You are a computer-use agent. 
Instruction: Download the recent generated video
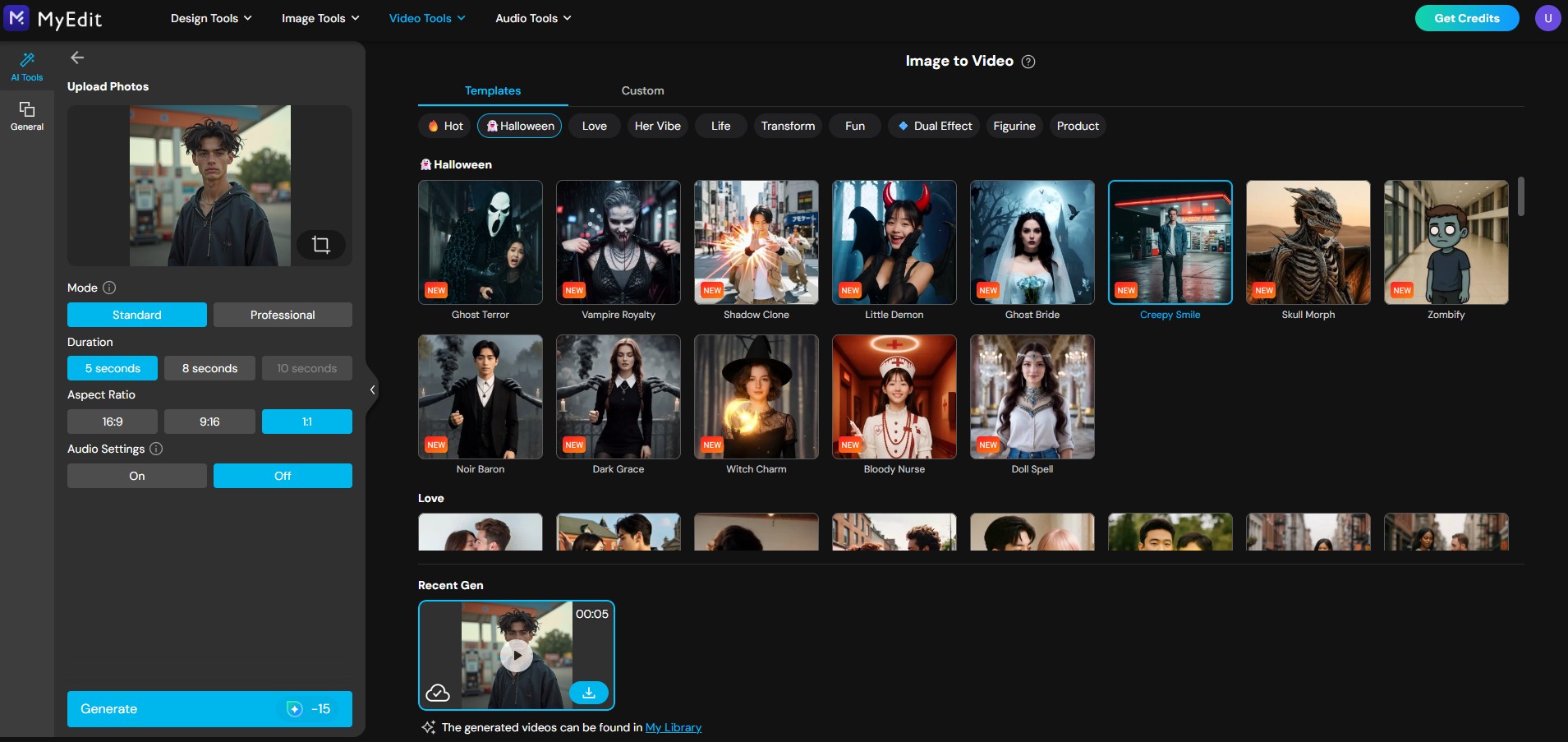589,693
